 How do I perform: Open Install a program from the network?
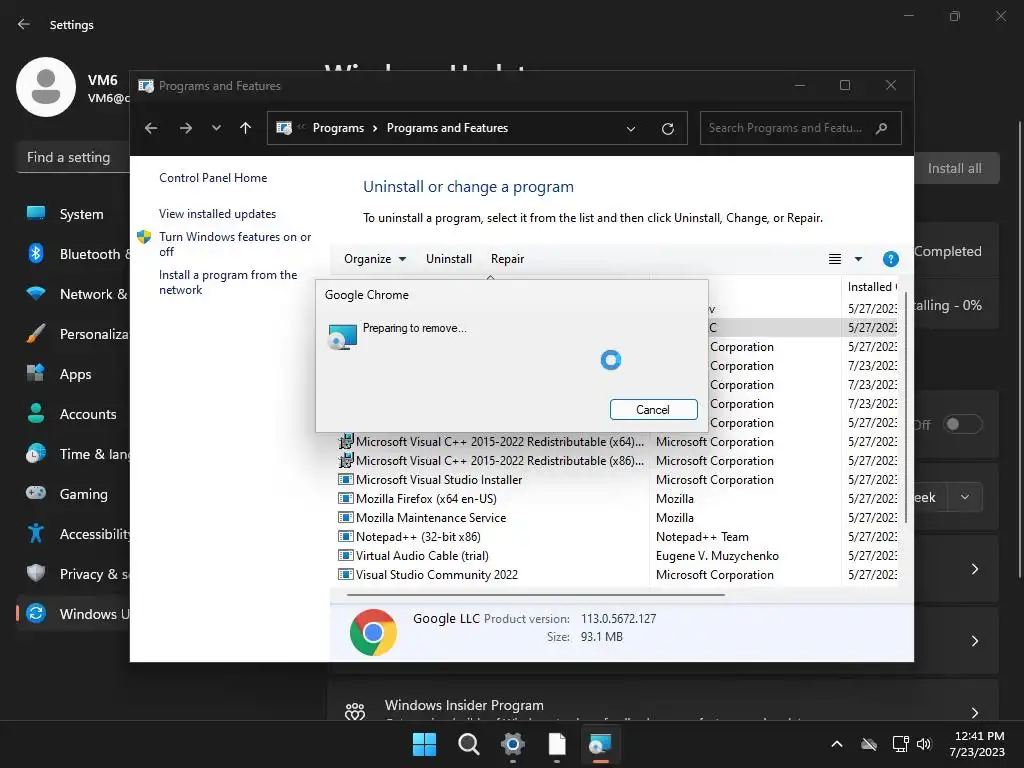[228, 282]
